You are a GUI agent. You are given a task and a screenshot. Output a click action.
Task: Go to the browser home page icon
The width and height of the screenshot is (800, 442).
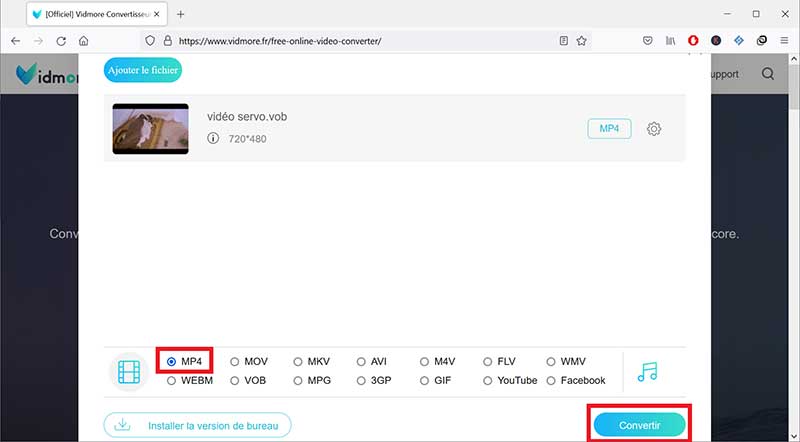(x=84, y=41)
